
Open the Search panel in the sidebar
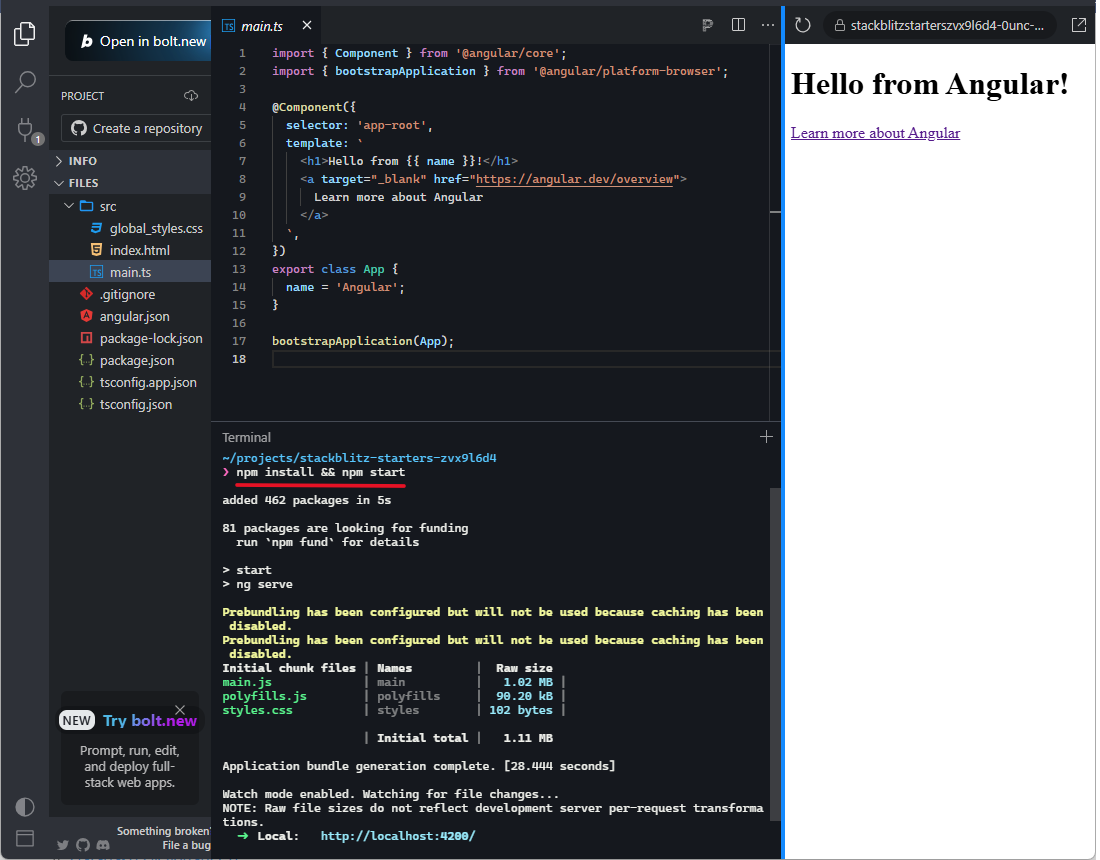click(x=25, y=82)
